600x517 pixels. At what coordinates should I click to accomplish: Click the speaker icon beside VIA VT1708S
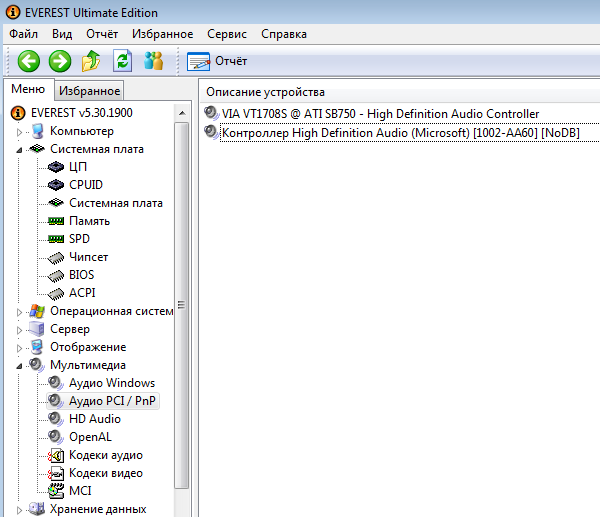(x=211, y=114)
